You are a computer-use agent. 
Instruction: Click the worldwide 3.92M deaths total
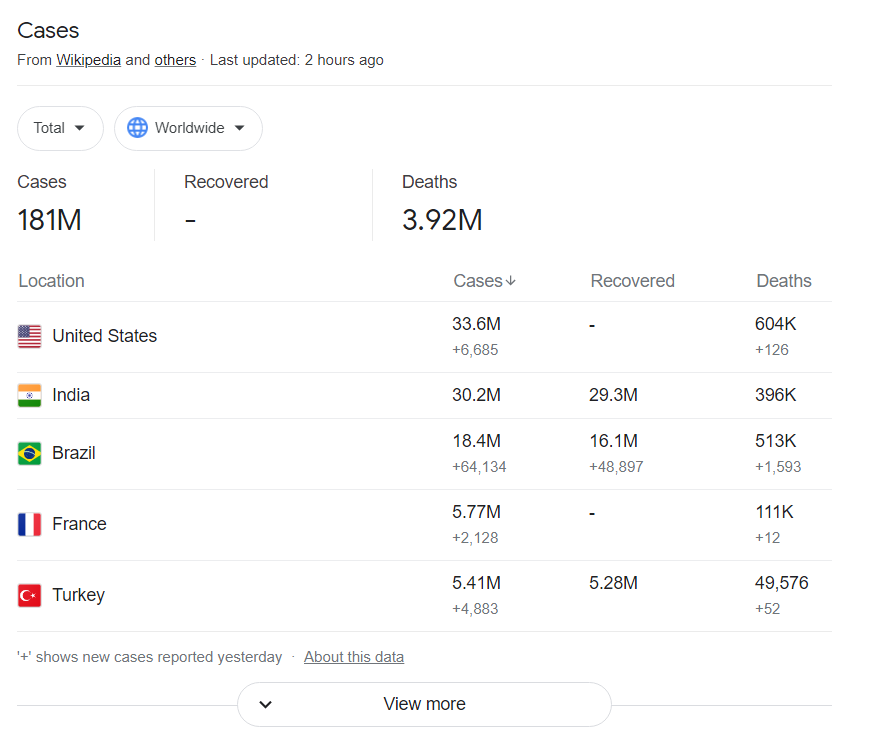coord(442,220)
